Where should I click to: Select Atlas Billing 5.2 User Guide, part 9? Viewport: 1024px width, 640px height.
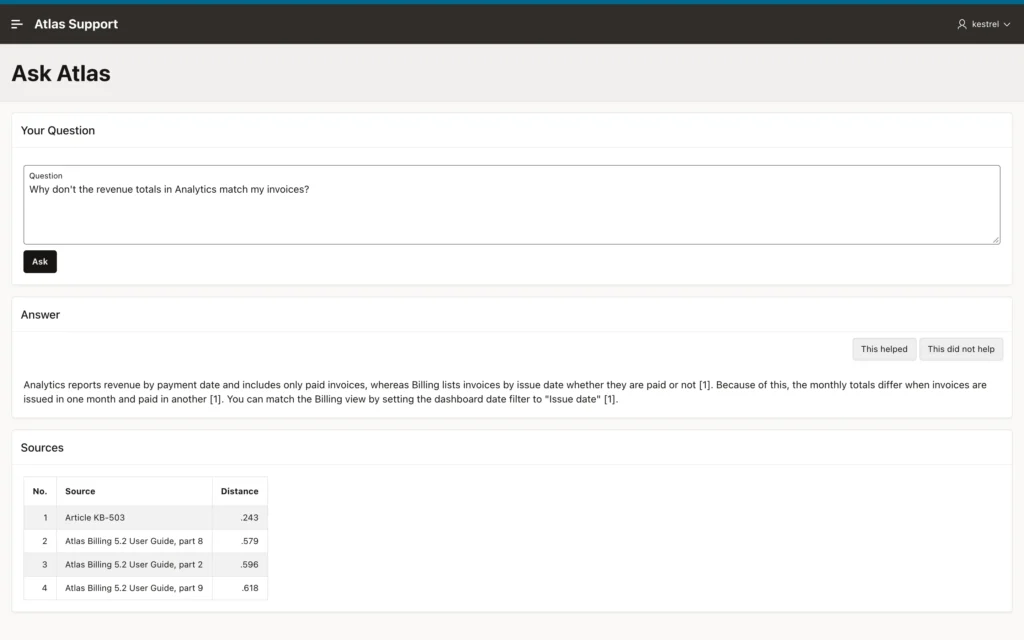pos(134,588)
